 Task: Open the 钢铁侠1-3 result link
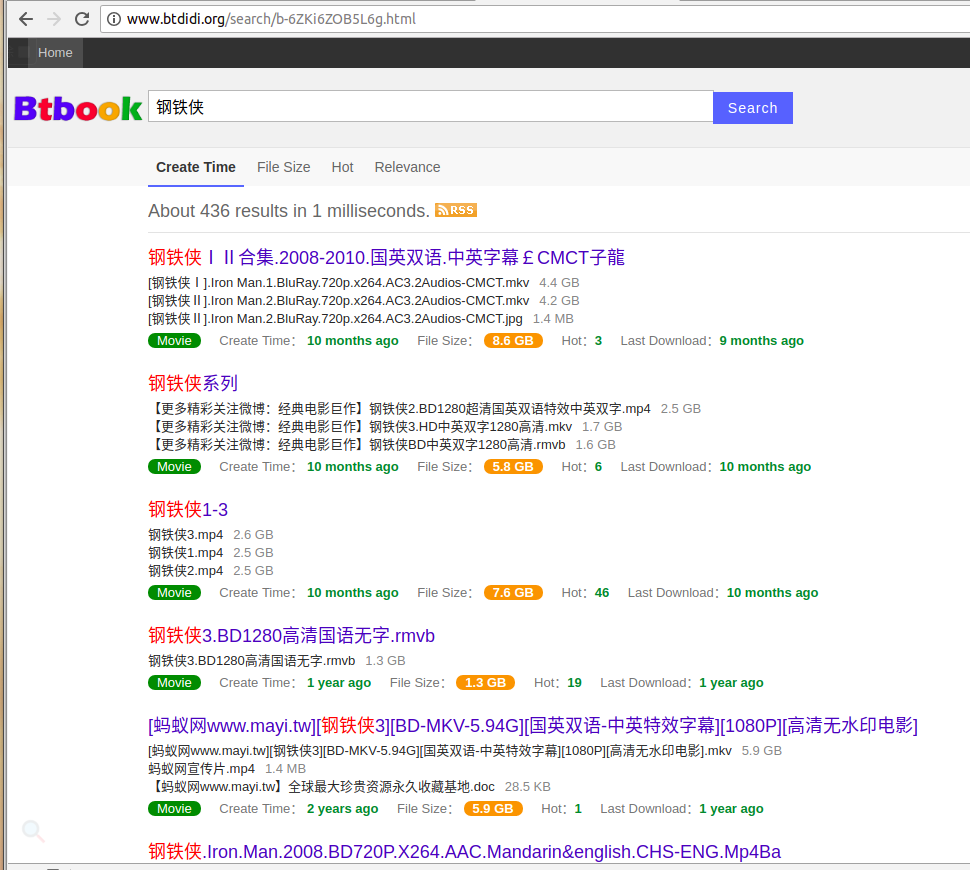[188, 509]
